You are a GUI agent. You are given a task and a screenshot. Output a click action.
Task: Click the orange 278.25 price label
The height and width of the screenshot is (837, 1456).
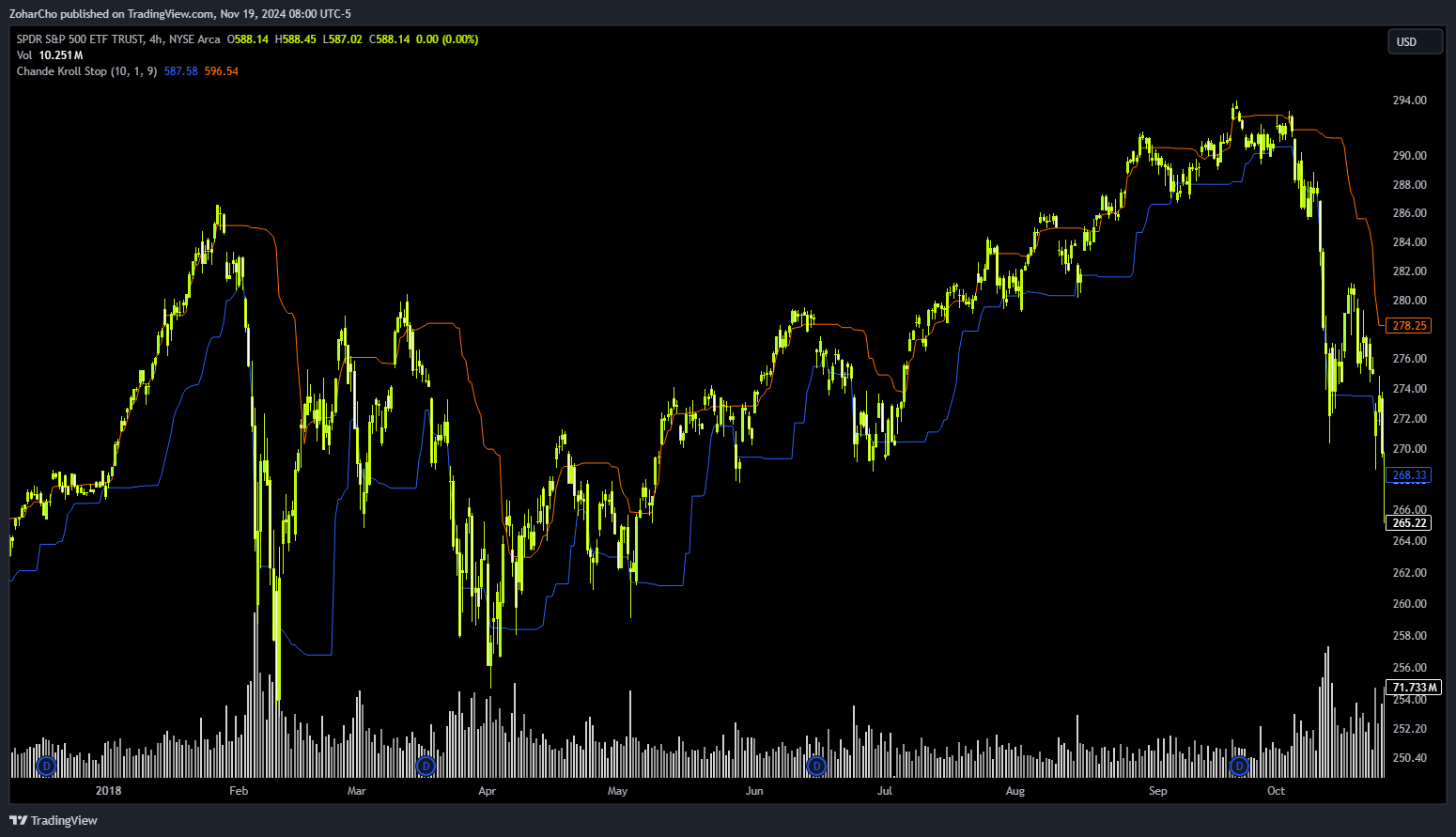click(1409, 326)
